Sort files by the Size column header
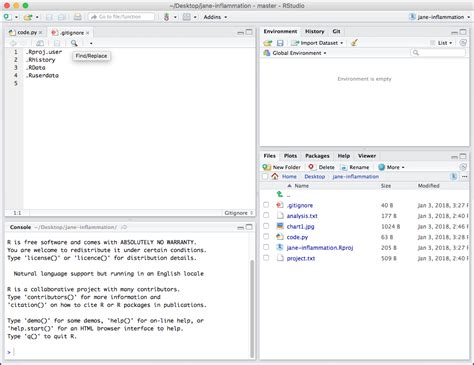Viewport: 474px width, 365px height. pos(386,186)
